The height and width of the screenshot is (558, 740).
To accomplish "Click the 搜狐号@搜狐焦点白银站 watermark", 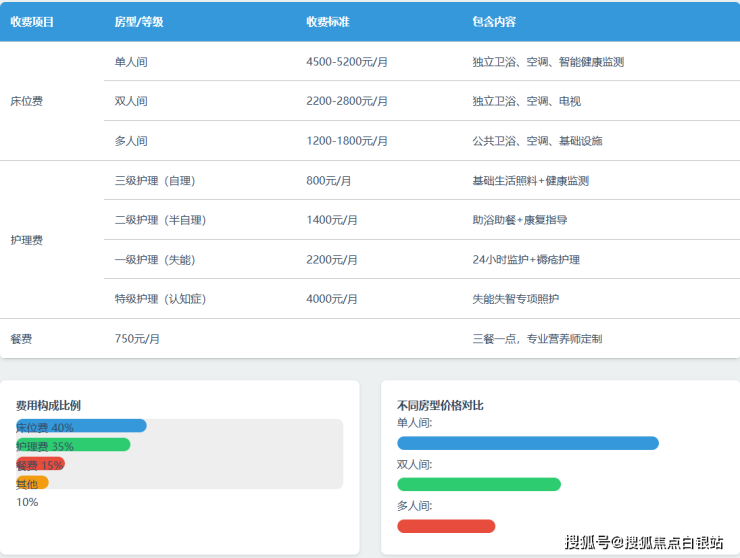I will click(x=644, y=542).
